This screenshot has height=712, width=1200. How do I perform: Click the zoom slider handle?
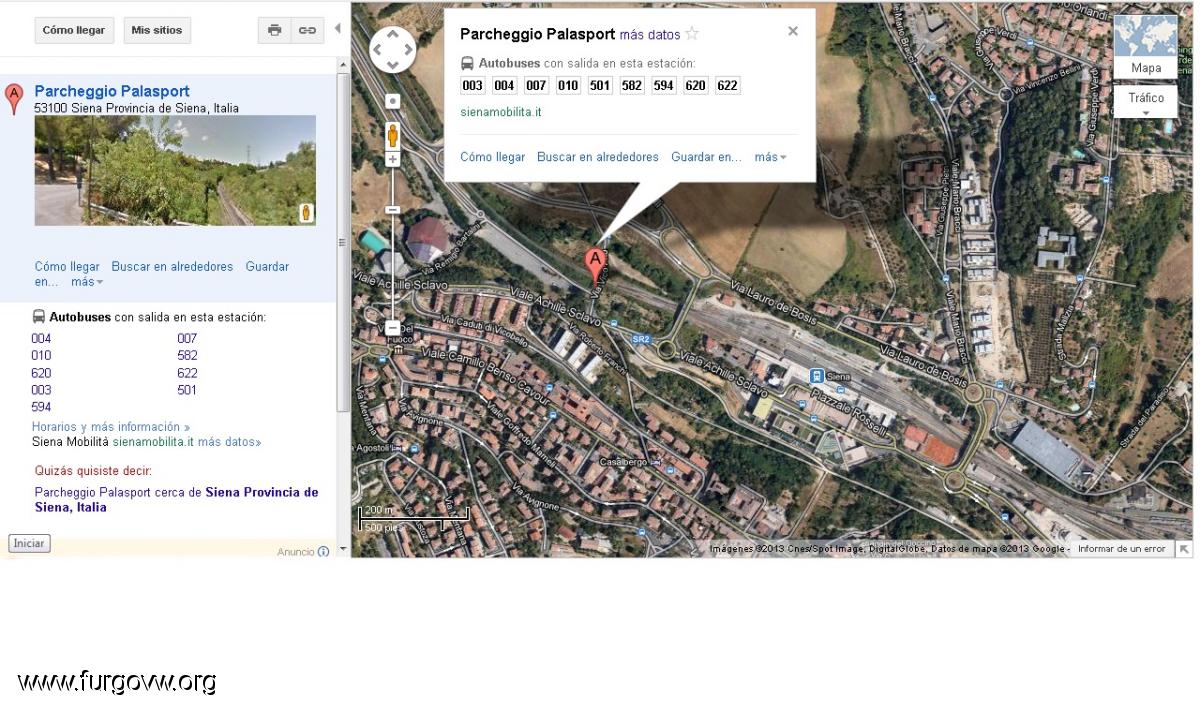pos(393,209)
